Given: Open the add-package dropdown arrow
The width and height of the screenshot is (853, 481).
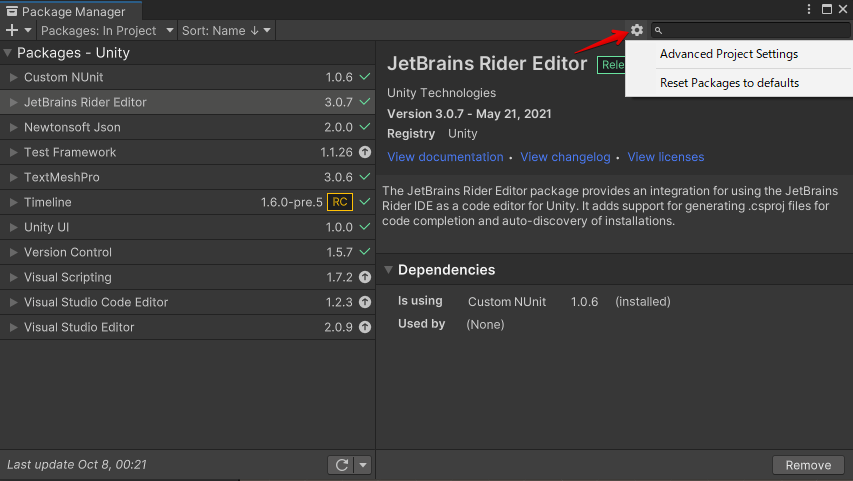Looking at the screenshot, I should point(28,30).
